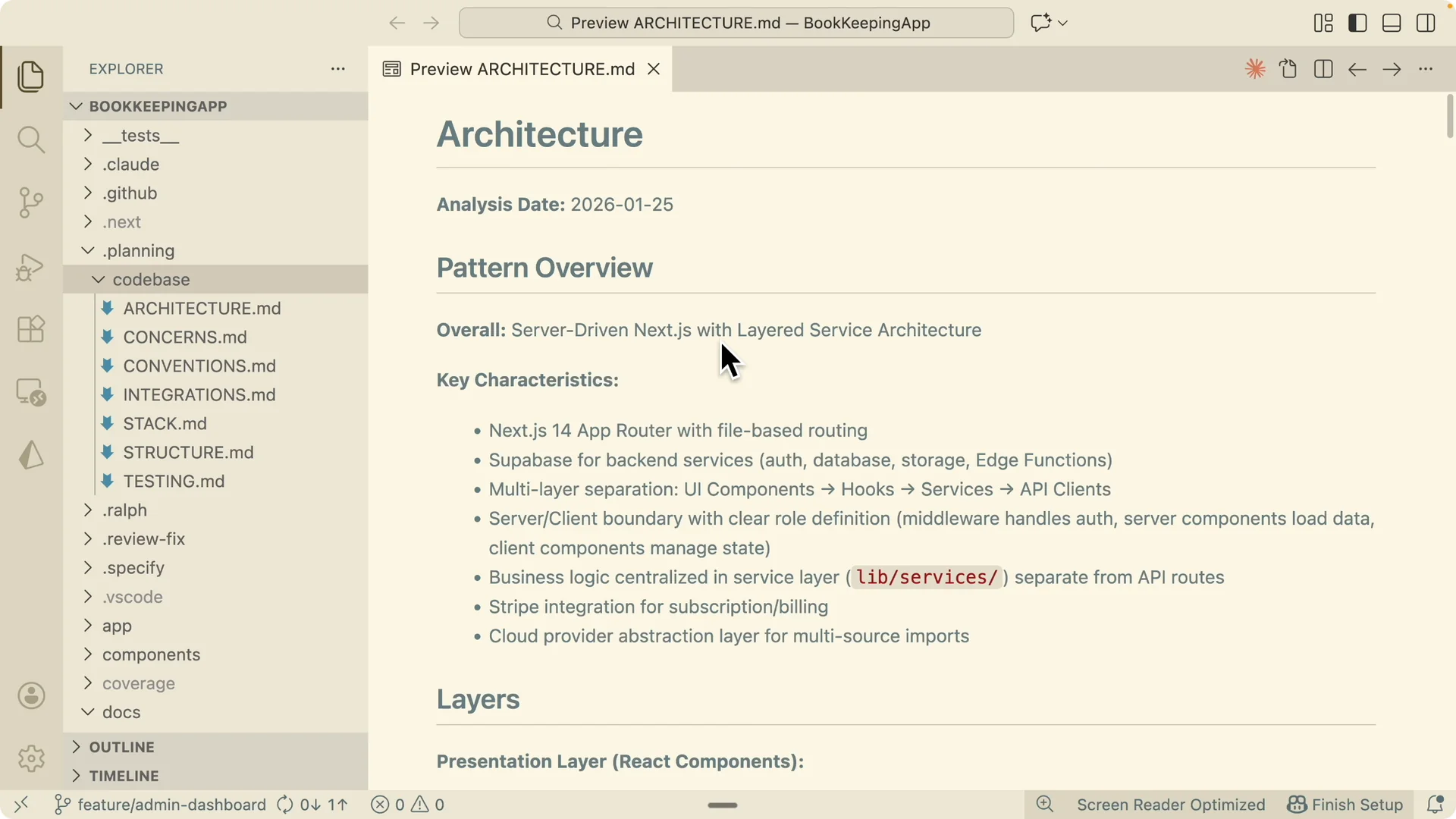The image size is (1456, 819).
Task: Expand the OUTLINE section
Action: coord(215,747)
